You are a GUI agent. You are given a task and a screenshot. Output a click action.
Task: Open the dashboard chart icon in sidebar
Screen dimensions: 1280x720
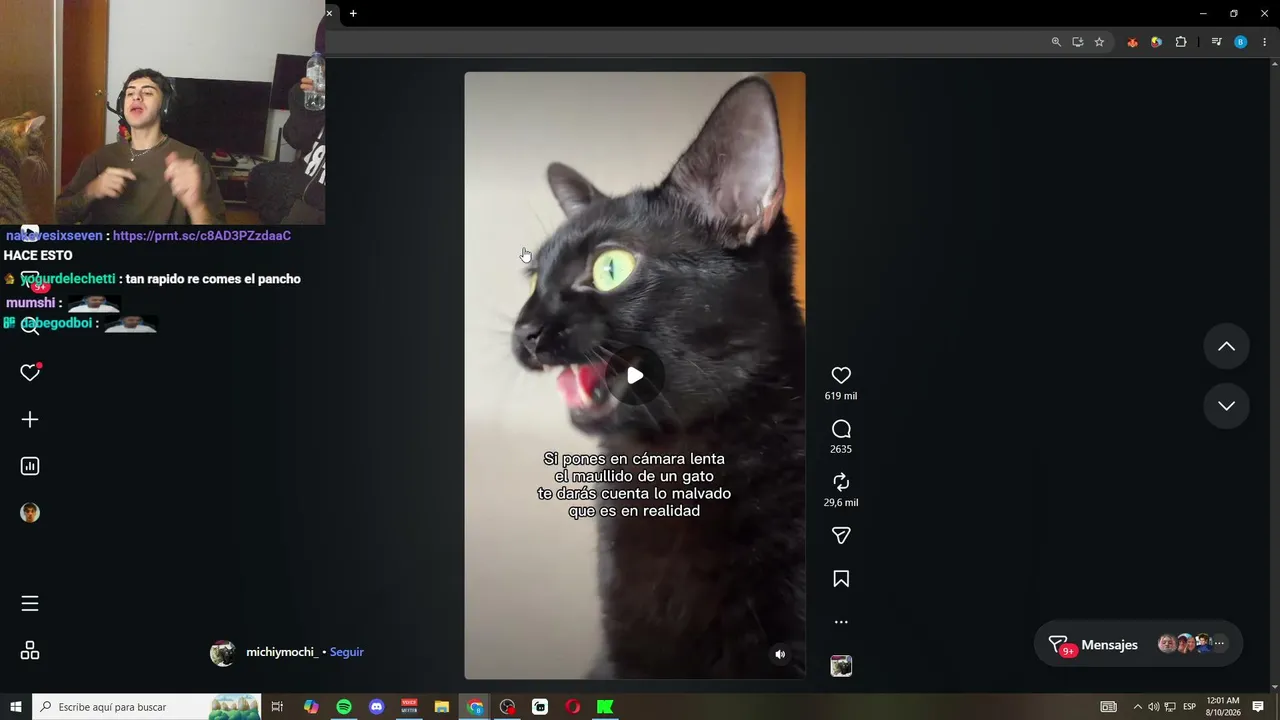click(30, 466)
